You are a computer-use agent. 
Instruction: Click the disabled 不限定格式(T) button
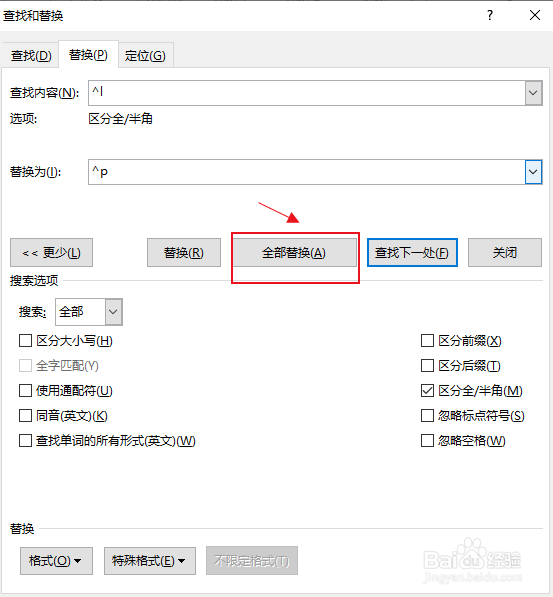pos(252,561)
